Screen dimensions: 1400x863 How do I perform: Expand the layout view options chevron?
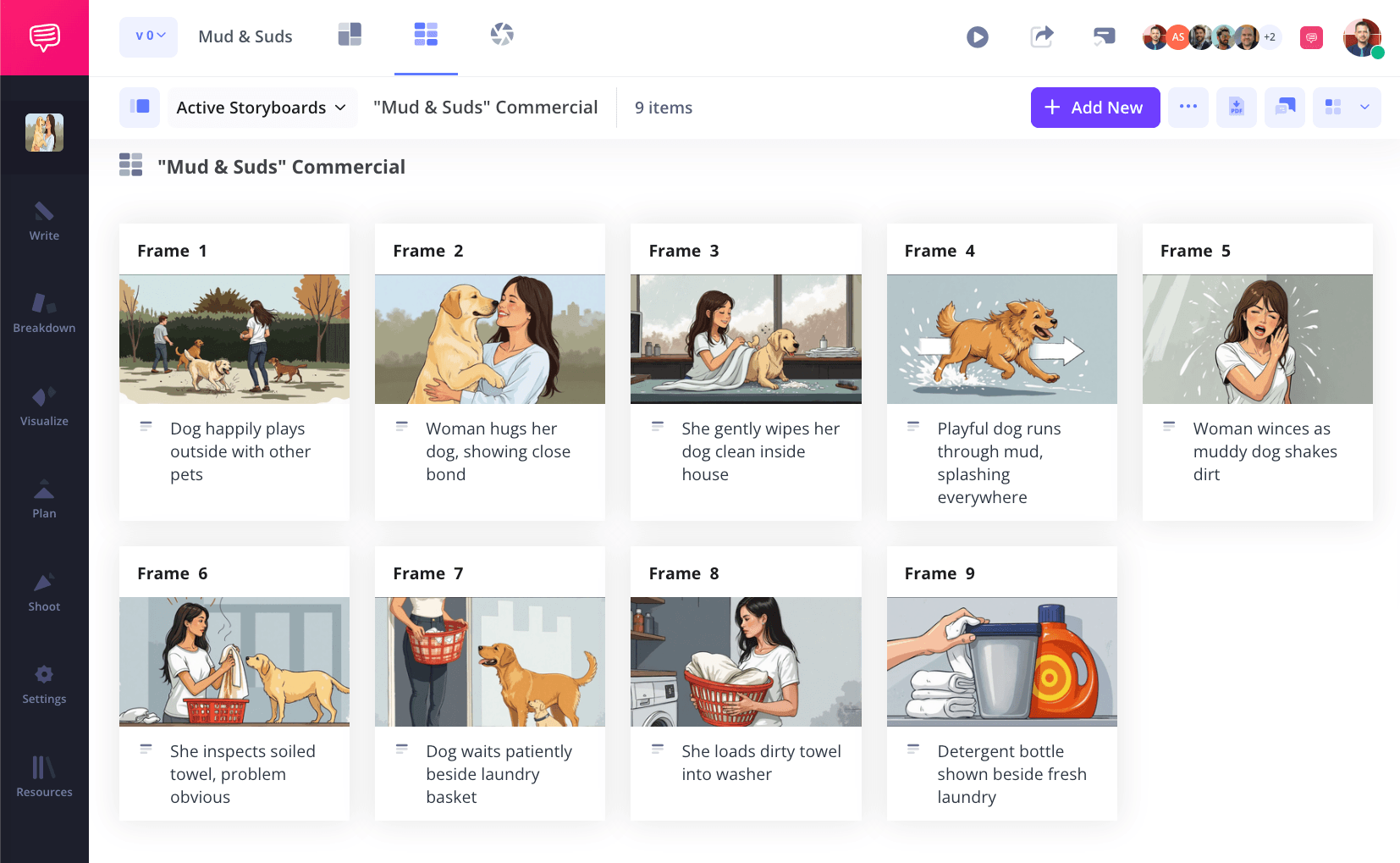click(1364, 108)
